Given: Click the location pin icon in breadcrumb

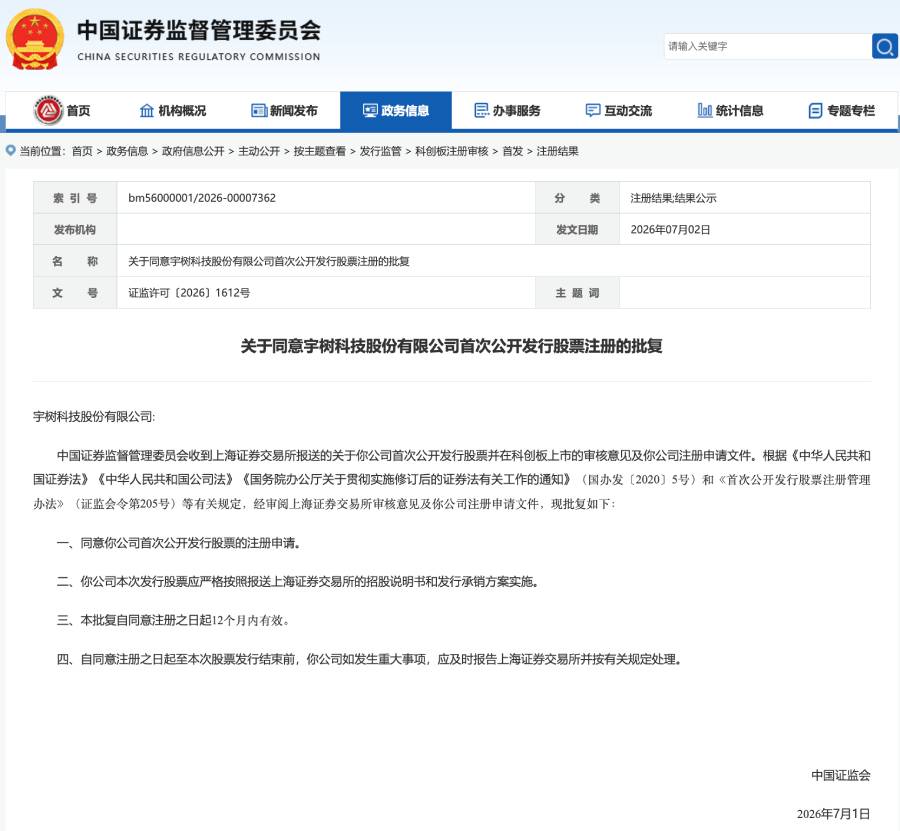Looking at the screenshot, I should click(10, 150).
